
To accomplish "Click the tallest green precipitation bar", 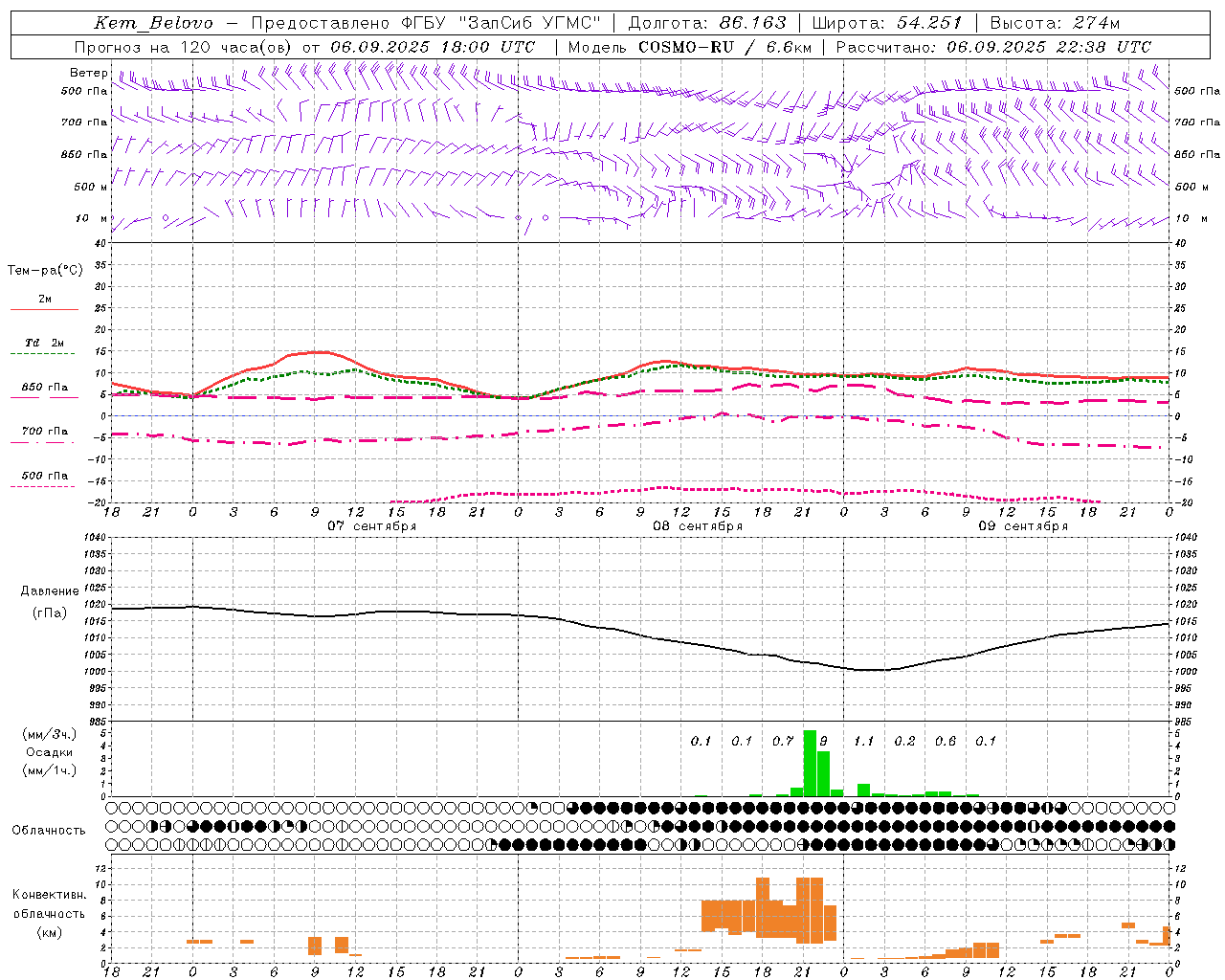I will point(810,763).
